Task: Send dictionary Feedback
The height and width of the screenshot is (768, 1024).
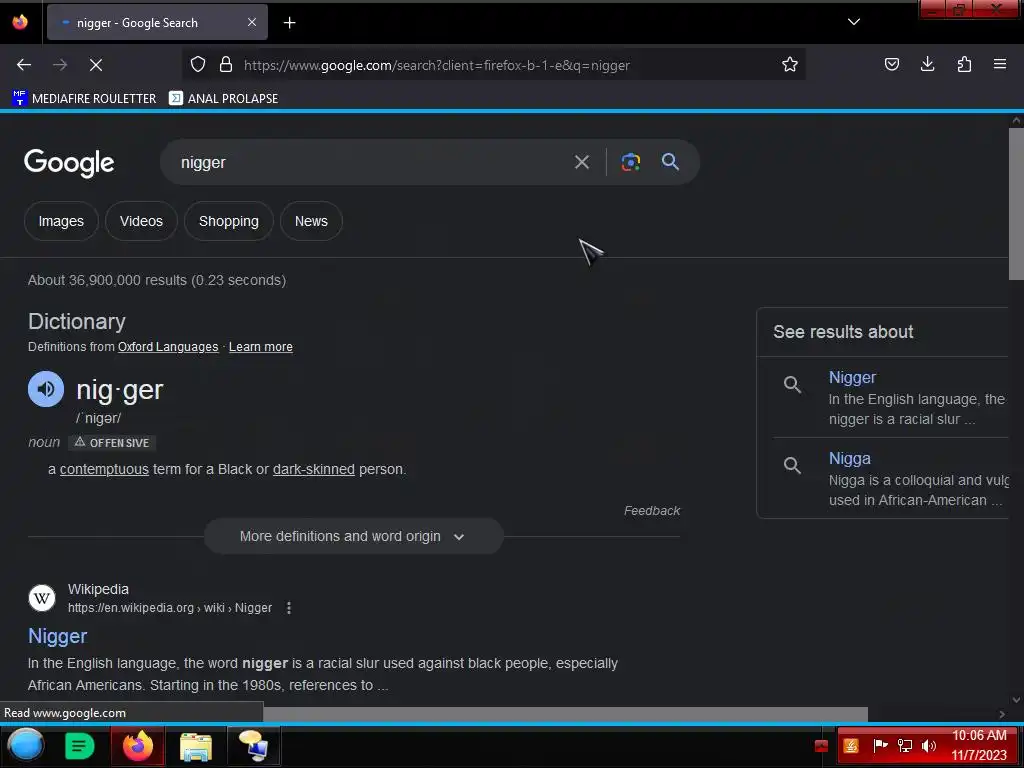Action: pos(652,511)
